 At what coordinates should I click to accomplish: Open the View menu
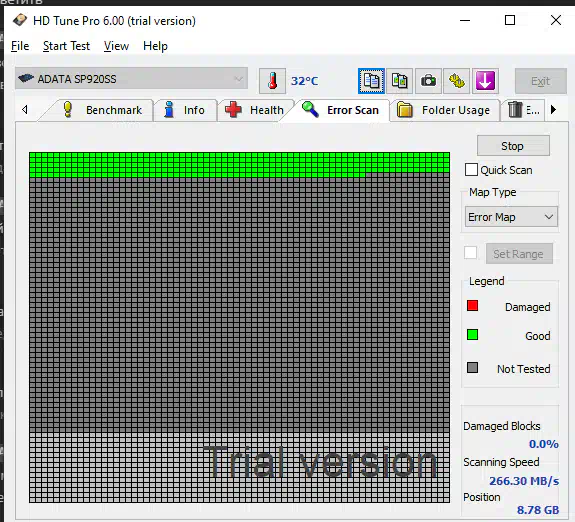click(x=116, y=46)
